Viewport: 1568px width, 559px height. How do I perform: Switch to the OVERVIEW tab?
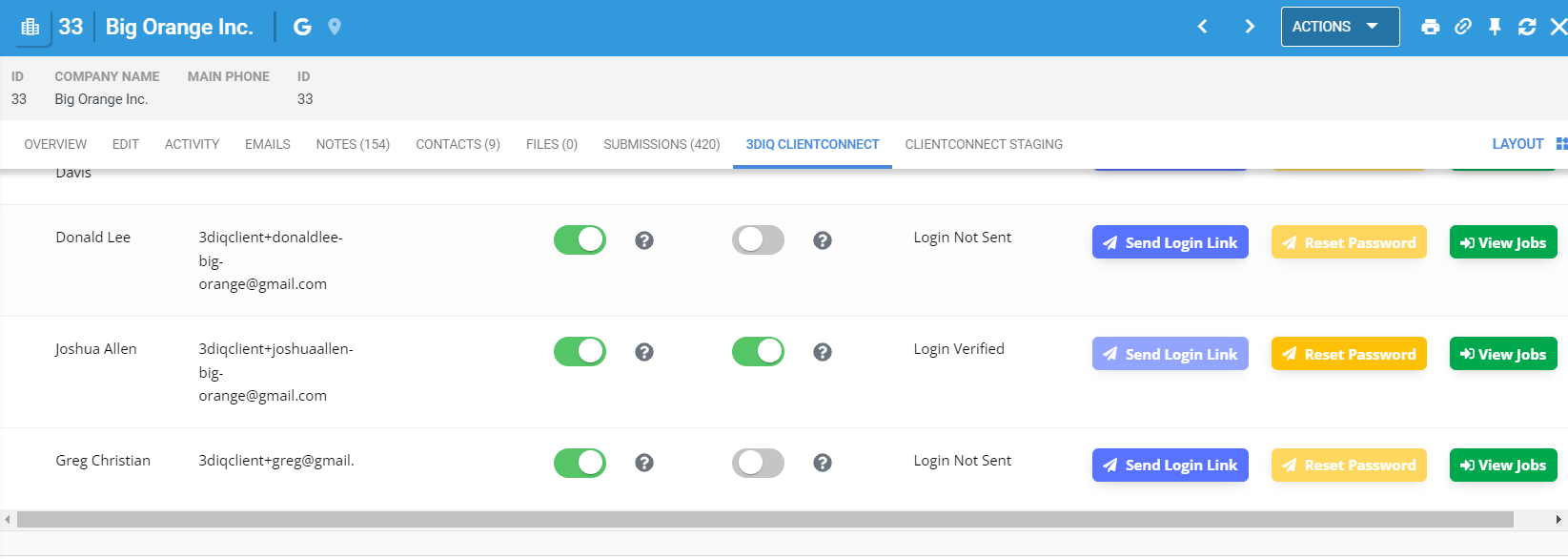click(55, 144)
